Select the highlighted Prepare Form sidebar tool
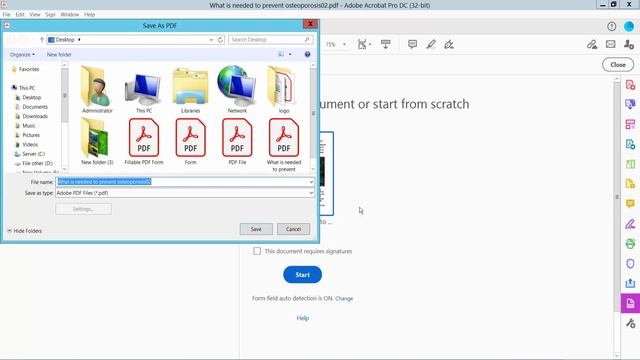The height and width of the screenshot is (360, 640). point(630,303)
